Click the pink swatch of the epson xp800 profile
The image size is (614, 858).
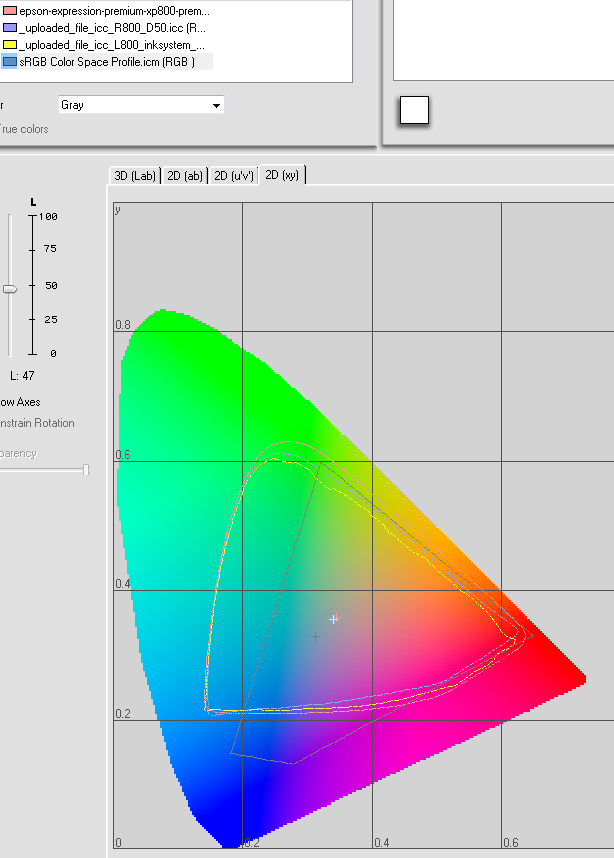[x=10, y=11]
